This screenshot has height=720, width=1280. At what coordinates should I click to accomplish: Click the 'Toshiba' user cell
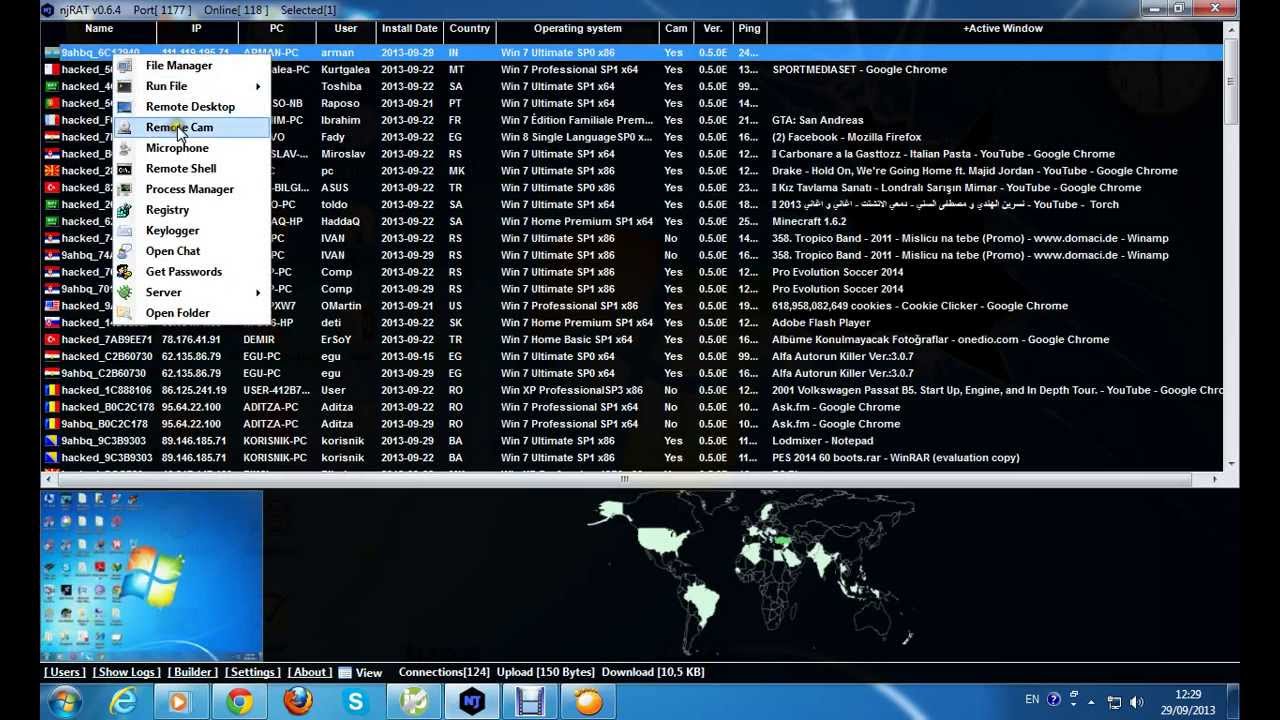point(342,87)
